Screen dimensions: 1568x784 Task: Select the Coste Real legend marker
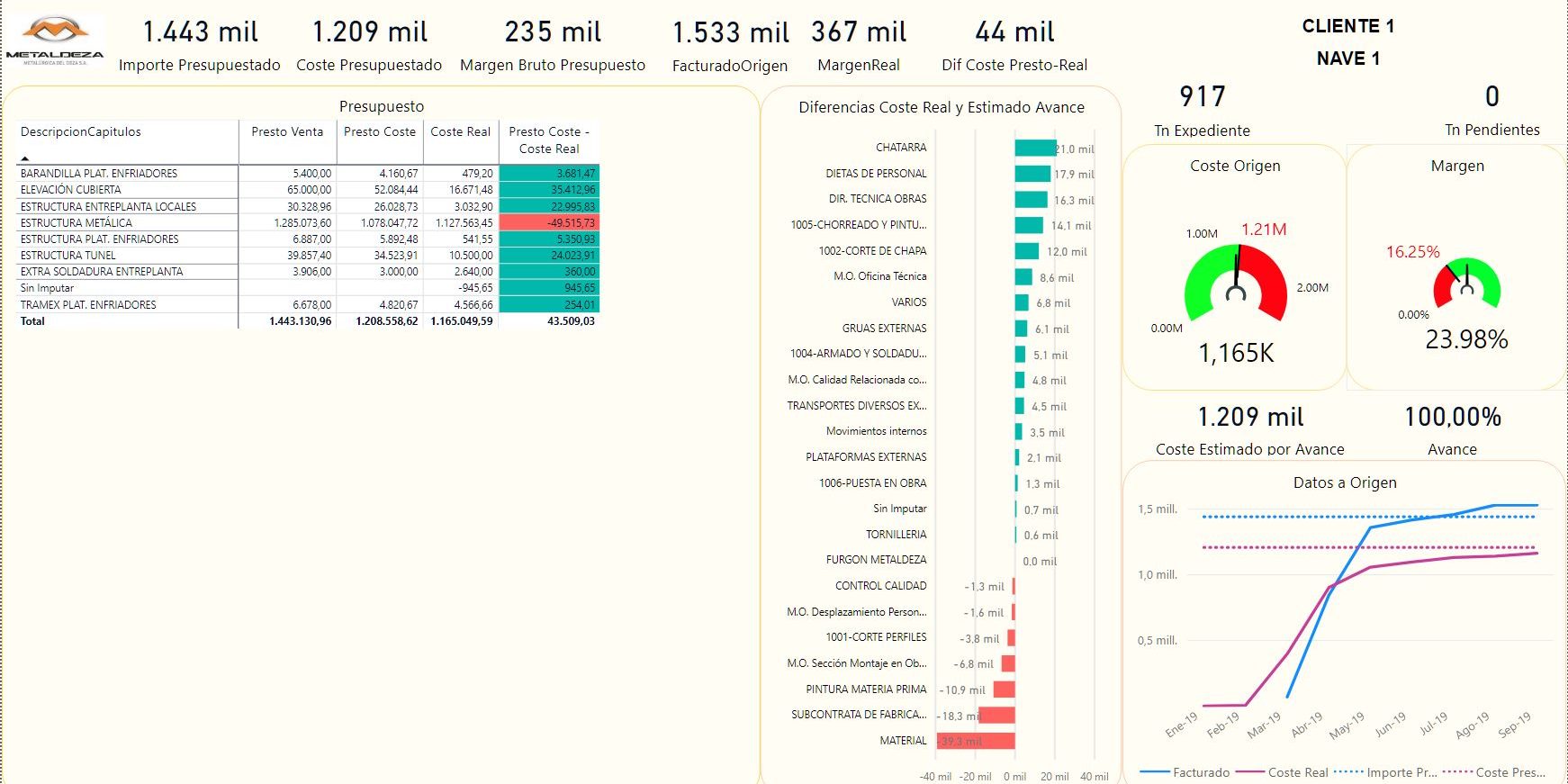[1250, 772]
